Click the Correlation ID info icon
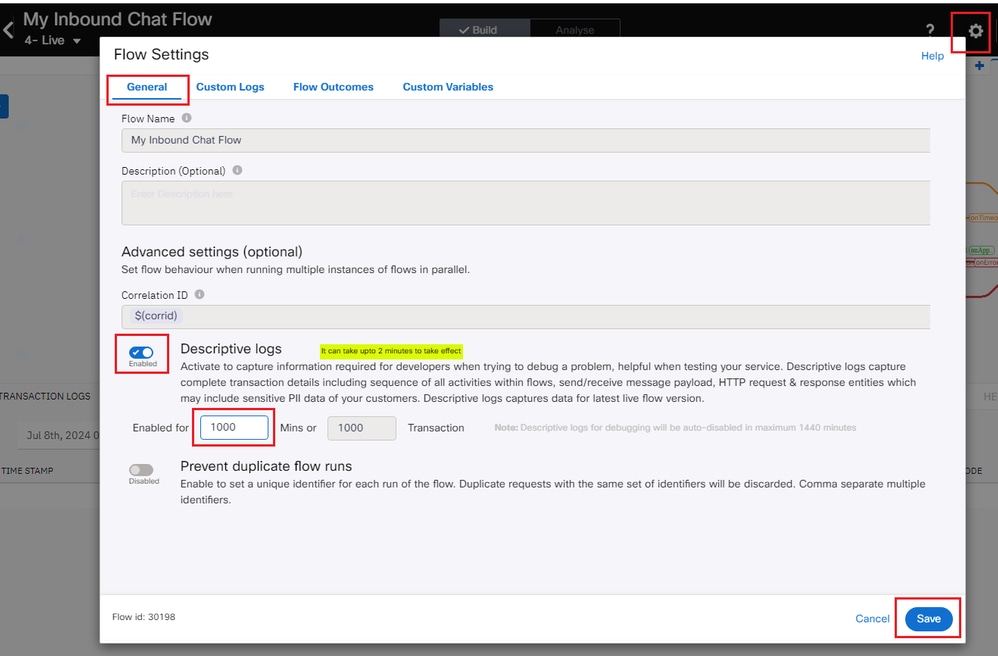Screen dimensions: 998x656 (x=199, y=294)
